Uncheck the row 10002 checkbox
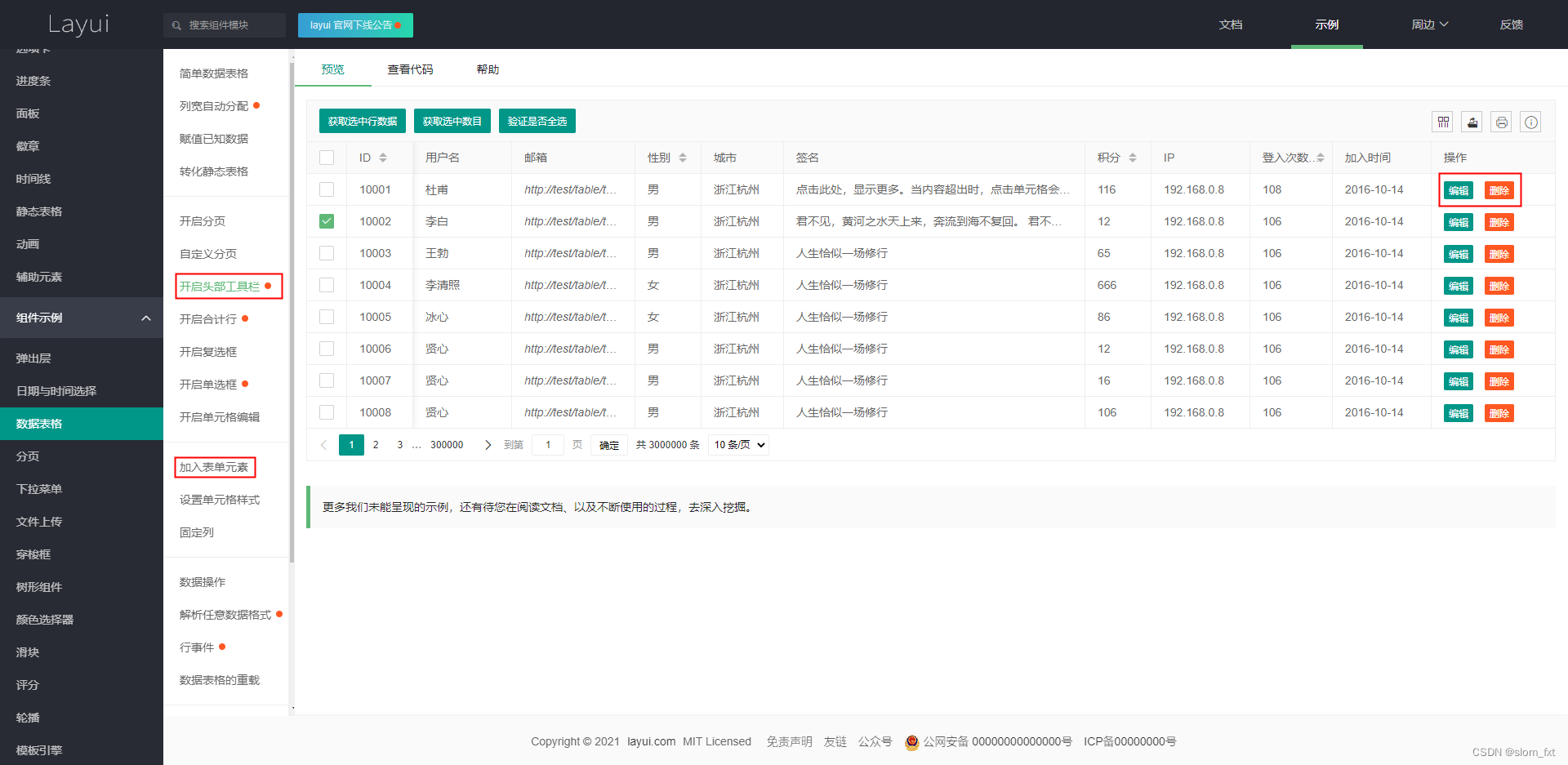This screenshot has width=1568, height=765. pyautogui.click(x=327, y=221)
